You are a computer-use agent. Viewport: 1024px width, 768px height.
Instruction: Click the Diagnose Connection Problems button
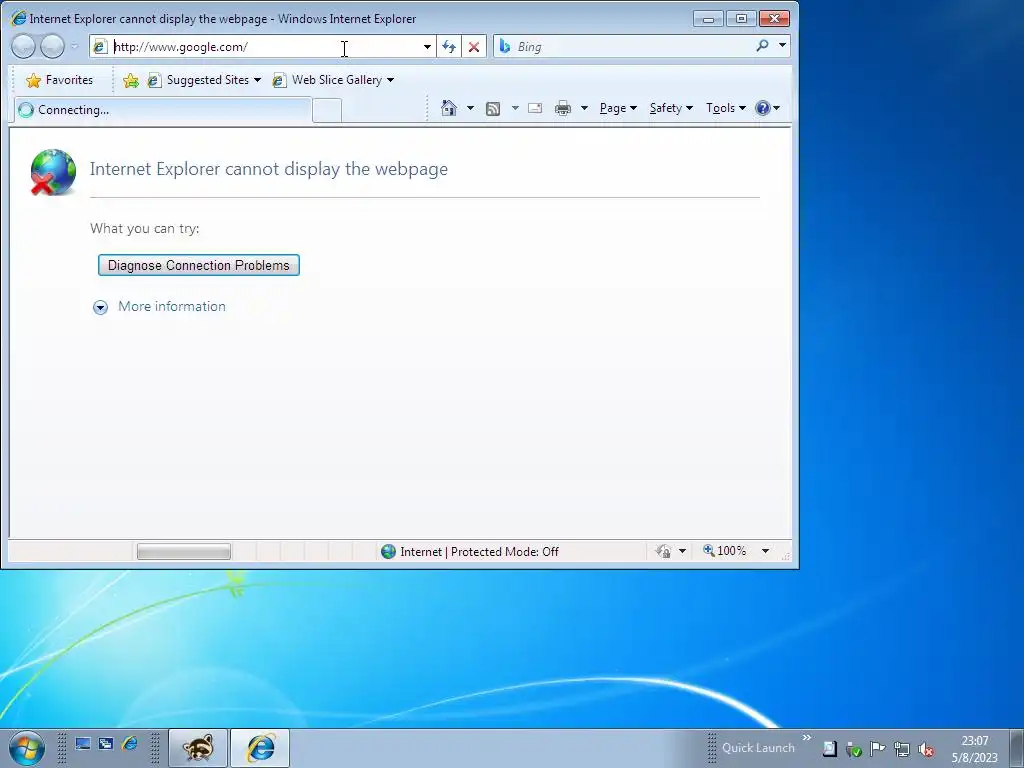click(199, 265)
